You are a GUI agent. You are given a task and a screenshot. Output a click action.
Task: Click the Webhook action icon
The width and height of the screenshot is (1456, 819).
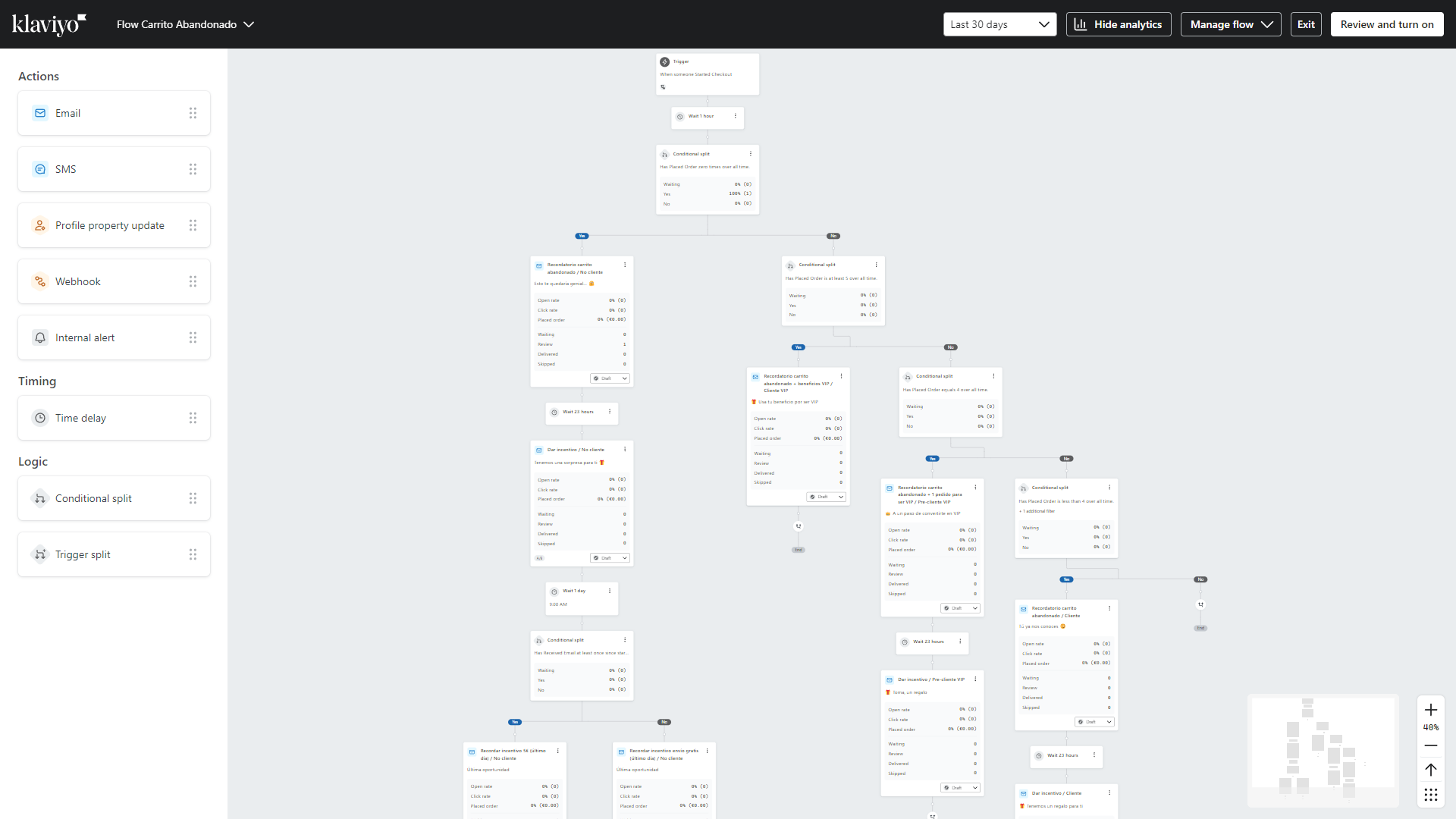(40, 281)
